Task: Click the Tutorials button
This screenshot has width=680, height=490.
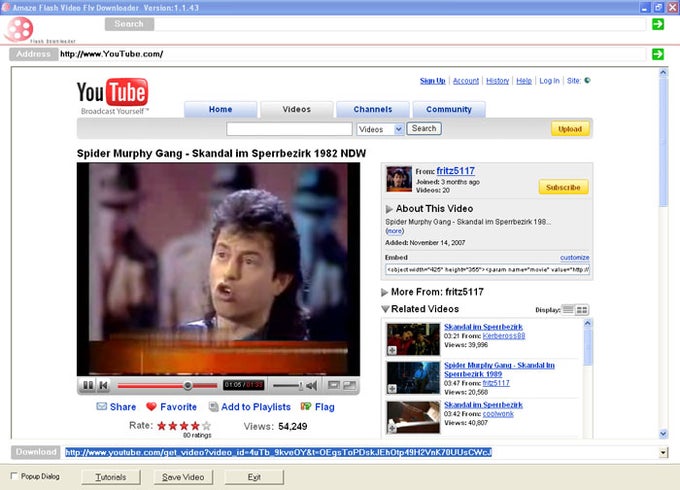Action: tap(111, 477)
